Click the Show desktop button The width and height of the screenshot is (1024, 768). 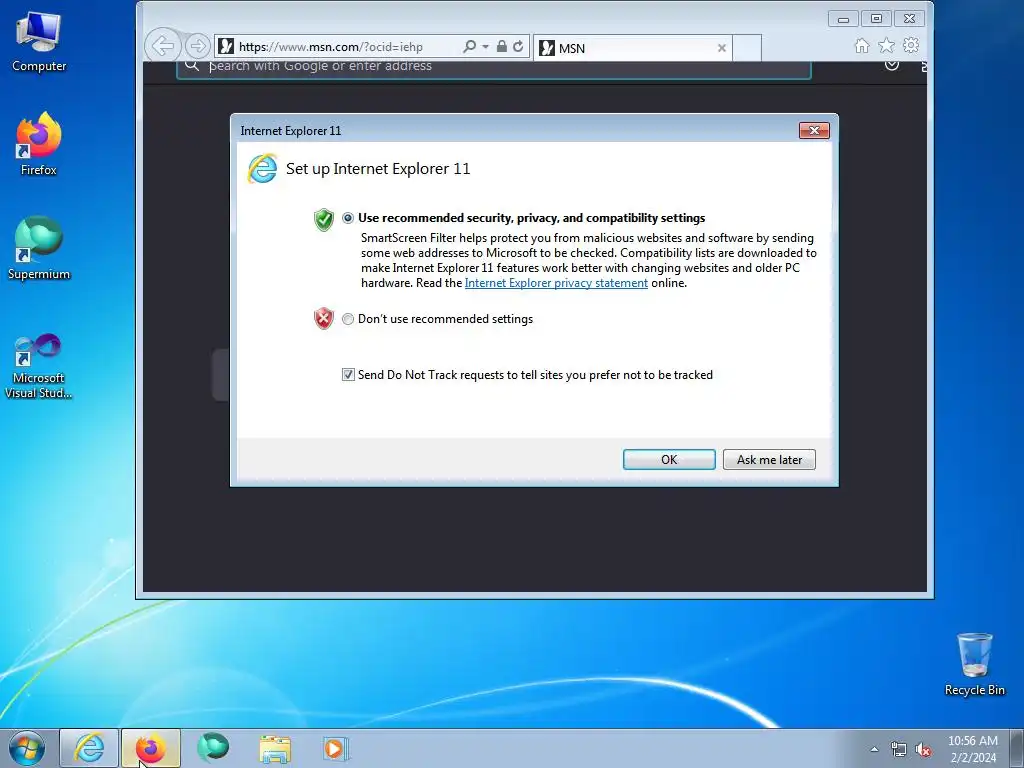[1018, 749]
